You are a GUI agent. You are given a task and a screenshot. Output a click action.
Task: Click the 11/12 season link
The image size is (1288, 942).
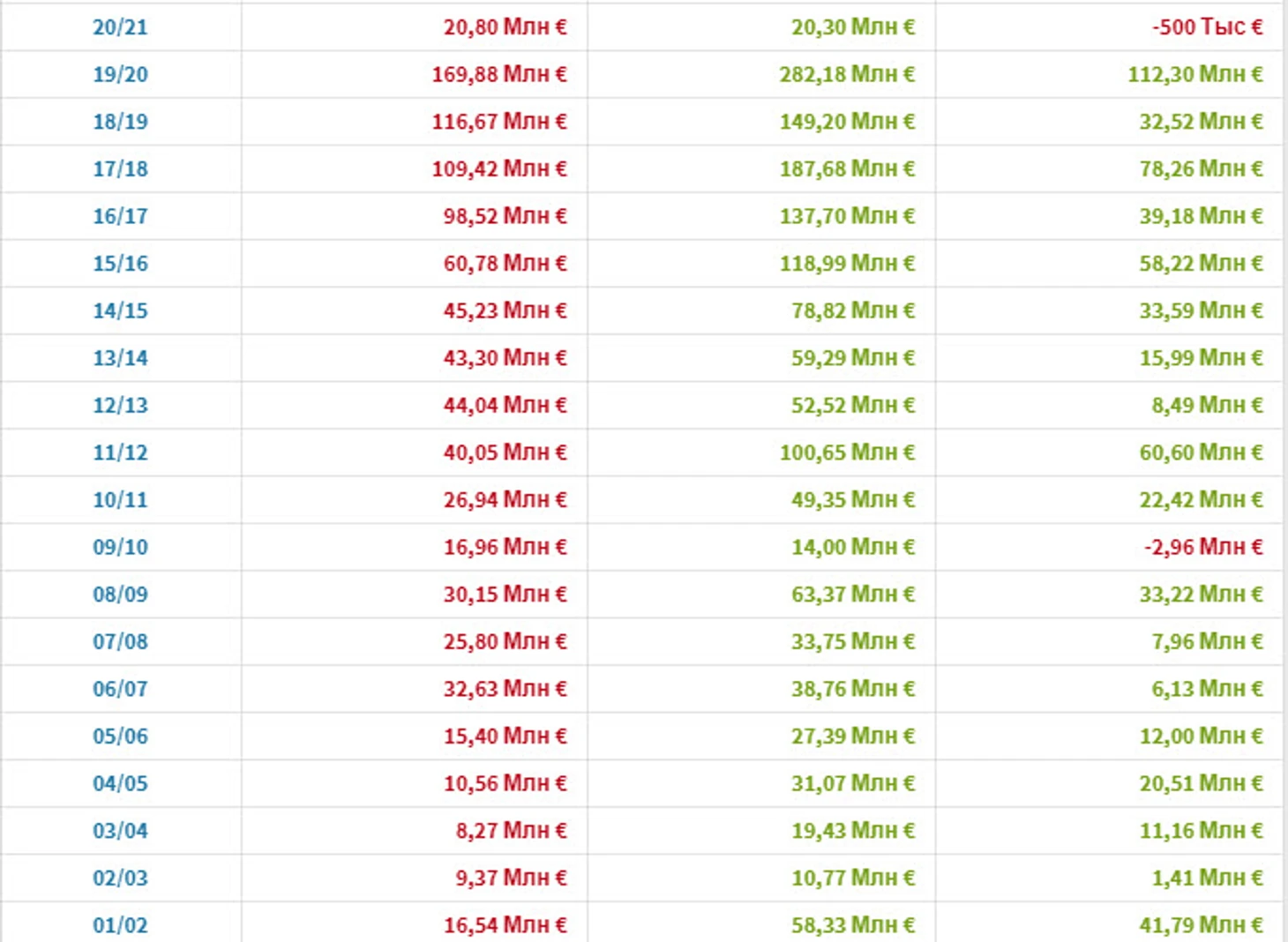point(120,452)
